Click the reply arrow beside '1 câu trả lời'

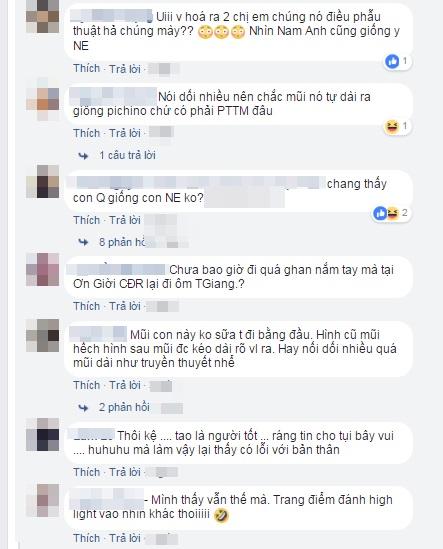tap(83, 155)
